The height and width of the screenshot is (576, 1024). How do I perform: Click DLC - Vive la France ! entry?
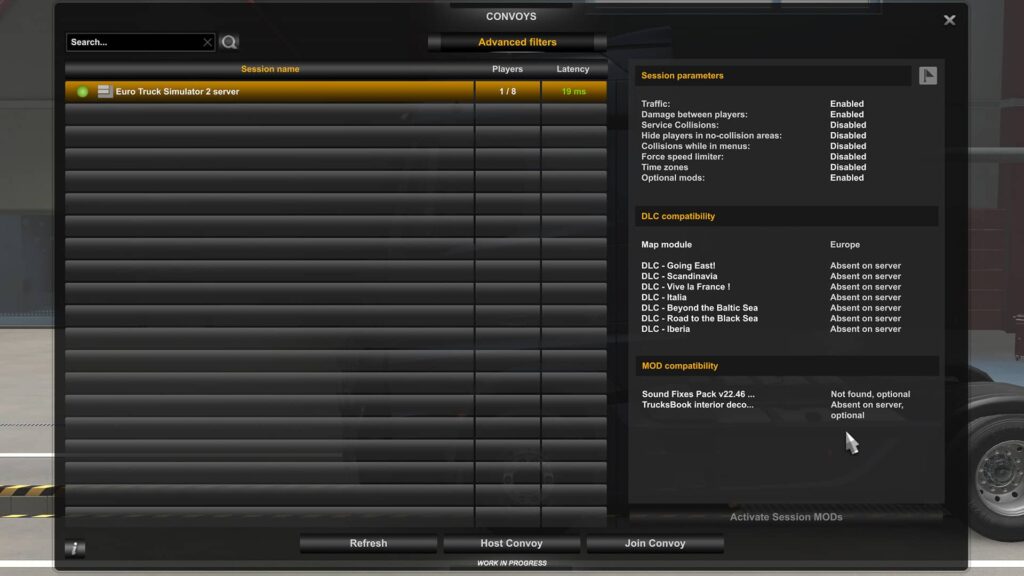coord(686,287)
